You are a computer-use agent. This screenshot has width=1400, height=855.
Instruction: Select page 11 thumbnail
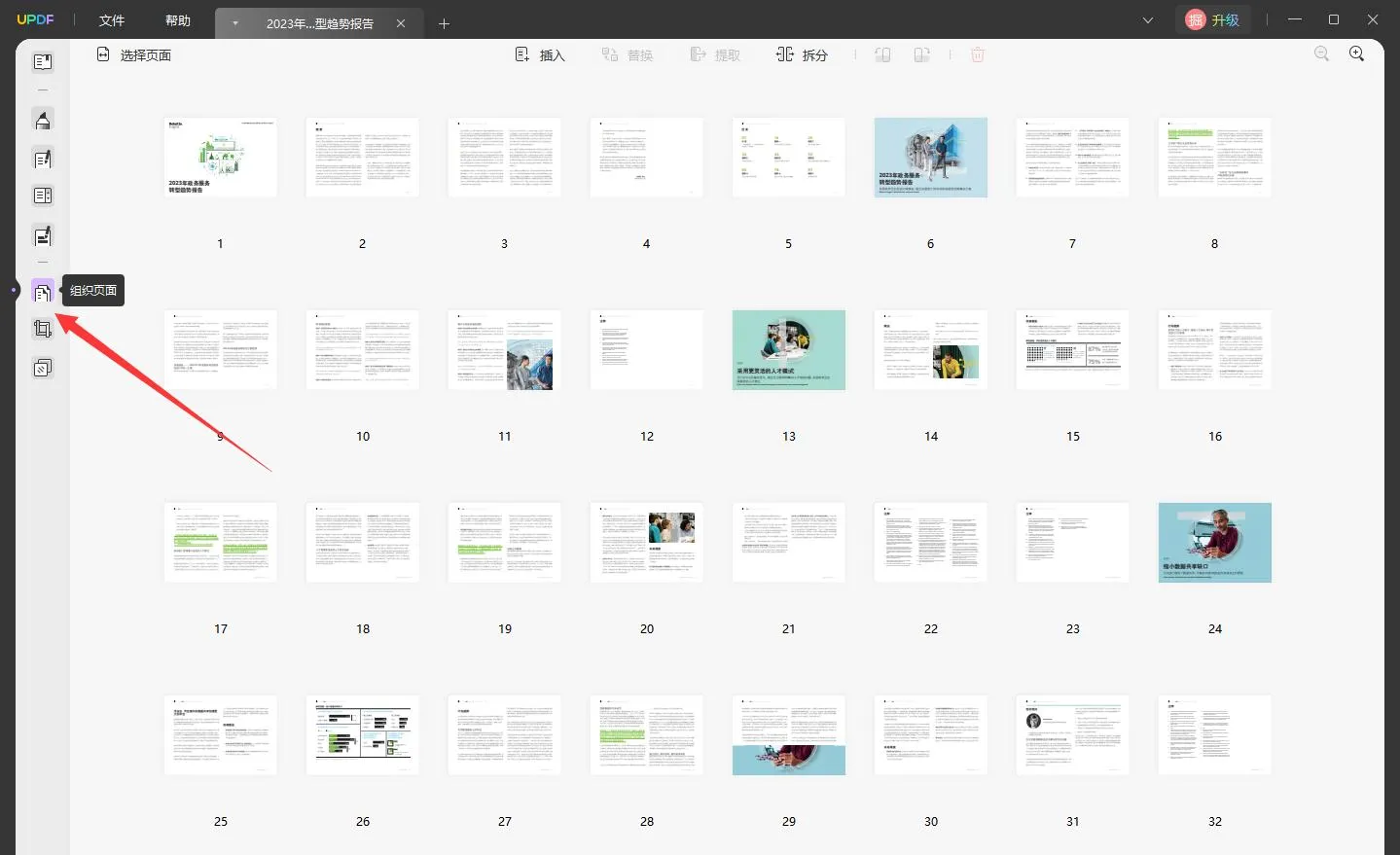point(505,350)
